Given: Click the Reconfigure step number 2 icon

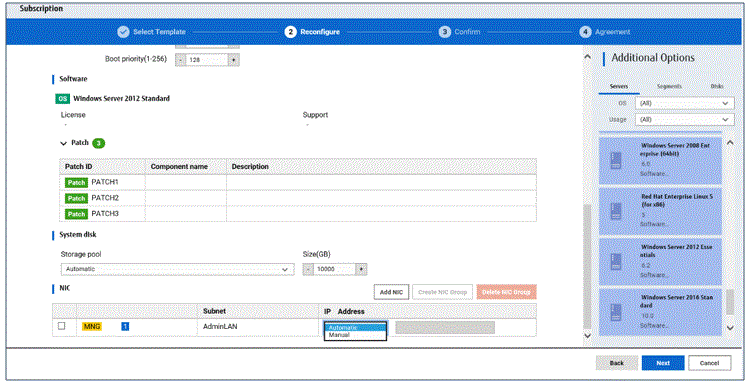Looking at the screenshot, I should (x=290, y=32).
